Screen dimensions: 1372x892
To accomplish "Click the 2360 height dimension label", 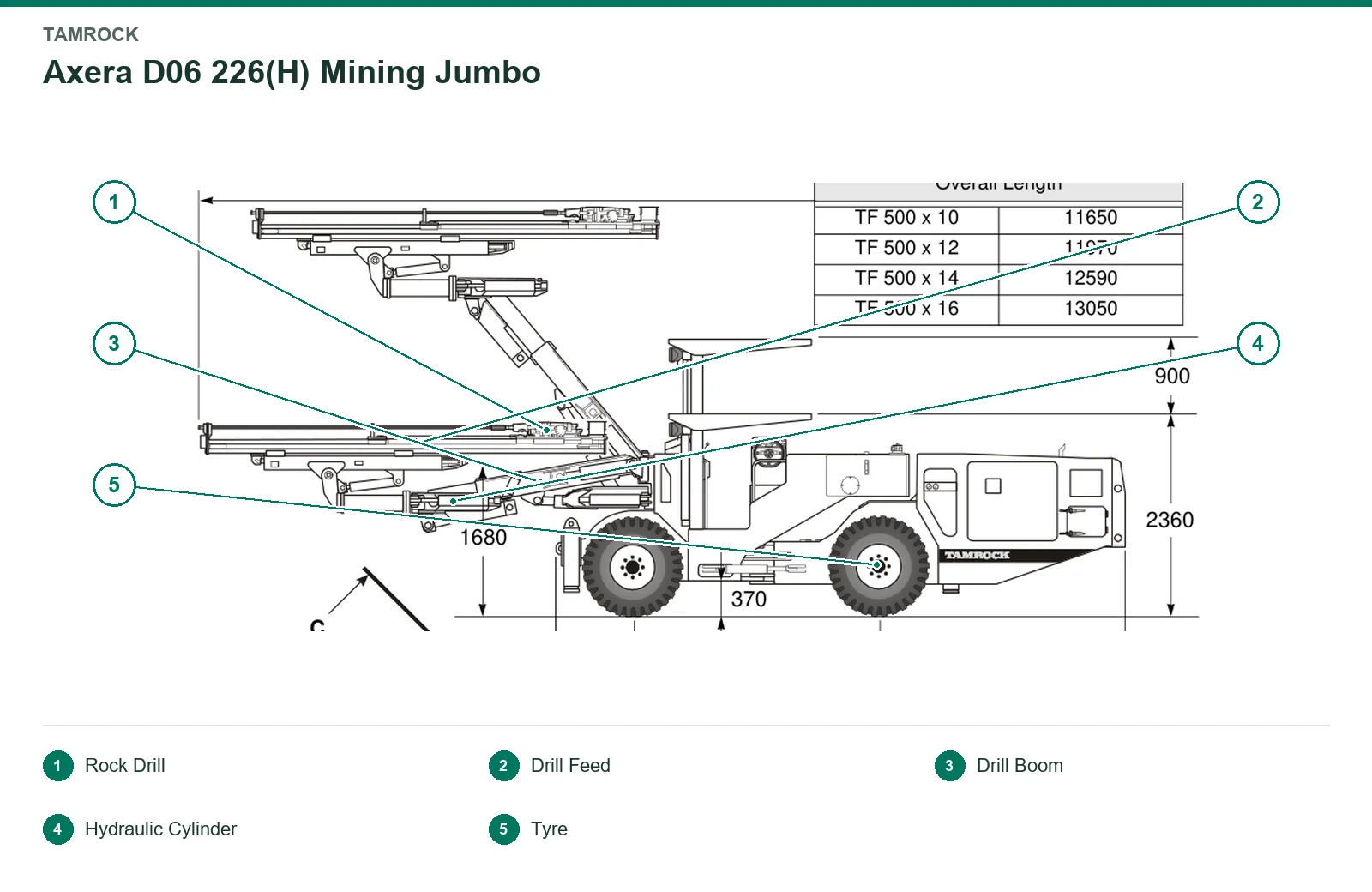I will 1170,520.
